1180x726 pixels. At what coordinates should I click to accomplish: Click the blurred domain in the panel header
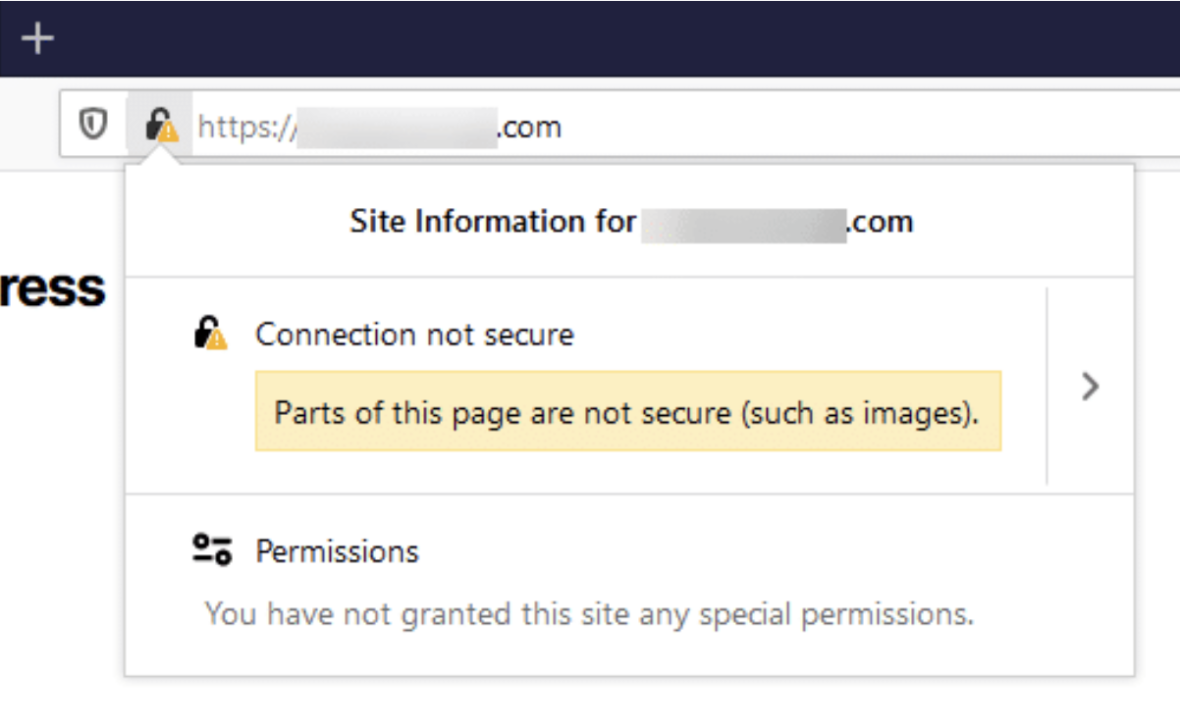coord(743,221)
